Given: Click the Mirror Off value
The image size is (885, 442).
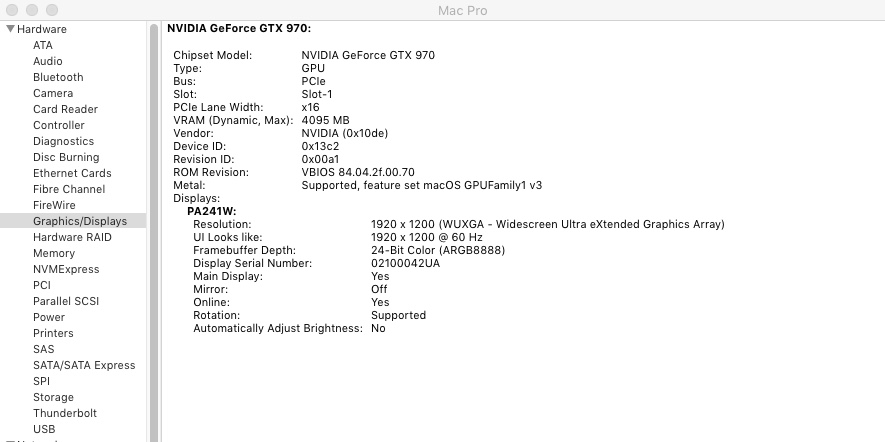Looking at the screenshot, I should 379,289.
